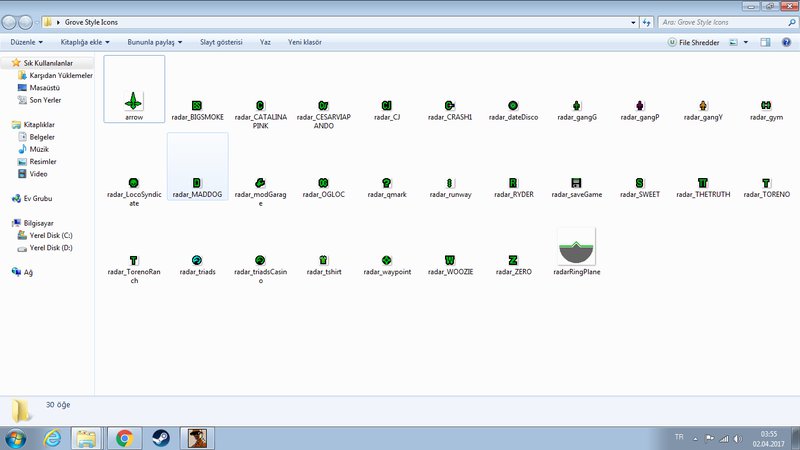Select the radarRingPlane thumbnail
The image size is (800, 450).
(x=577, y=247)
